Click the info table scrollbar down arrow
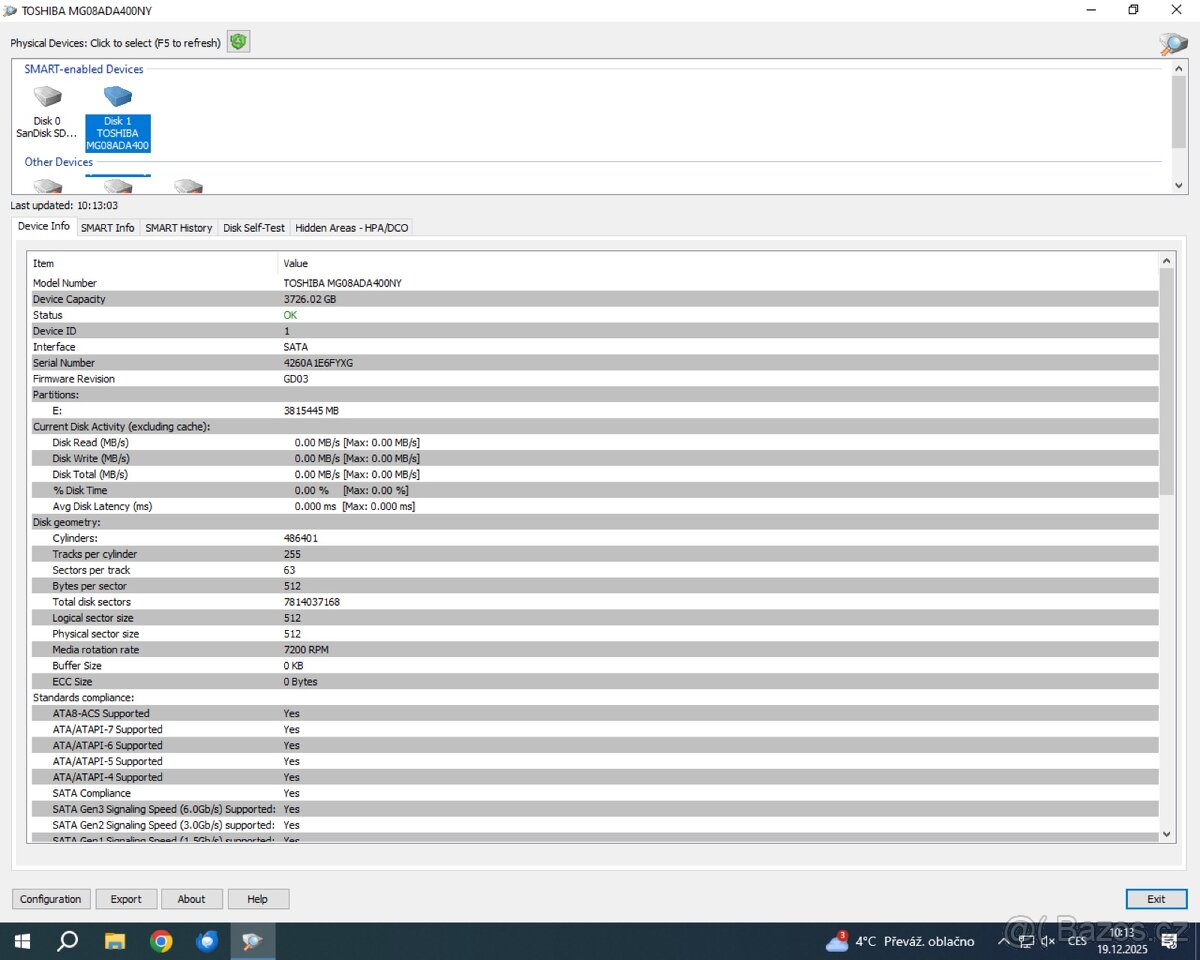This screenshot has width=1200, height=960. pos(1166,833)
